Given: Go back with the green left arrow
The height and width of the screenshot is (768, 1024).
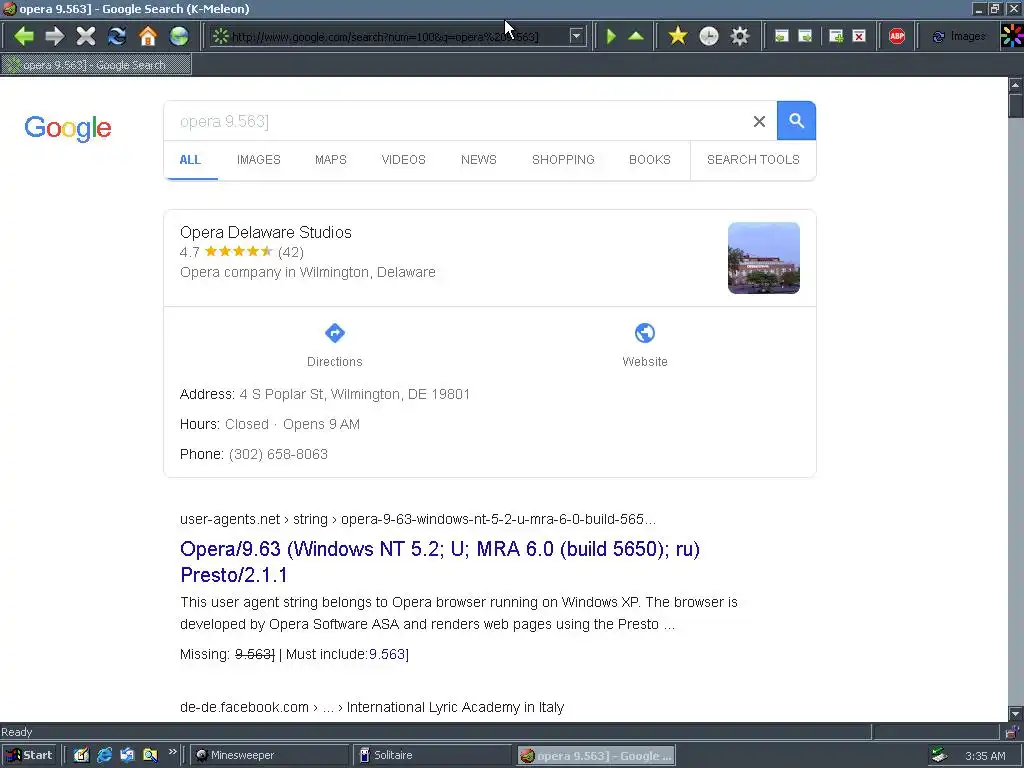Looking at the screenshot, I should tap(24, 36).
